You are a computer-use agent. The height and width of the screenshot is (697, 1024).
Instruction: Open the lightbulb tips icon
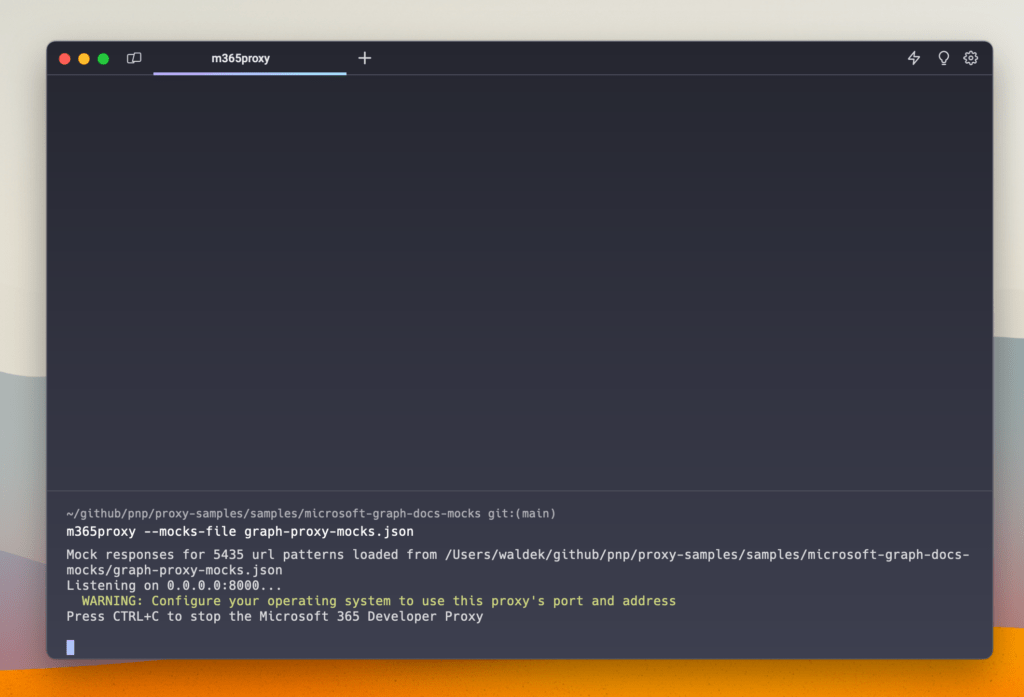tap(943, 58)
